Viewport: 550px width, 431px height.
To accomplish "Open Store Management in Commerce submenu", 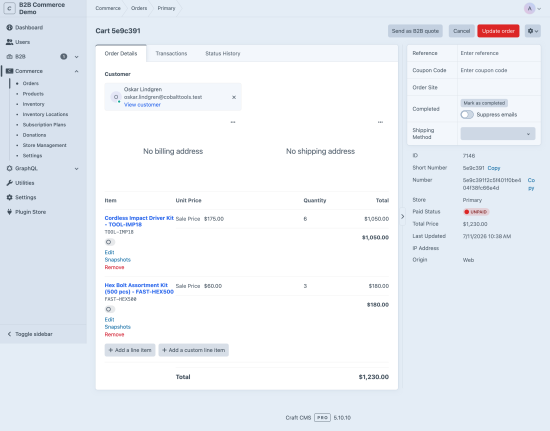I will 45,145.
